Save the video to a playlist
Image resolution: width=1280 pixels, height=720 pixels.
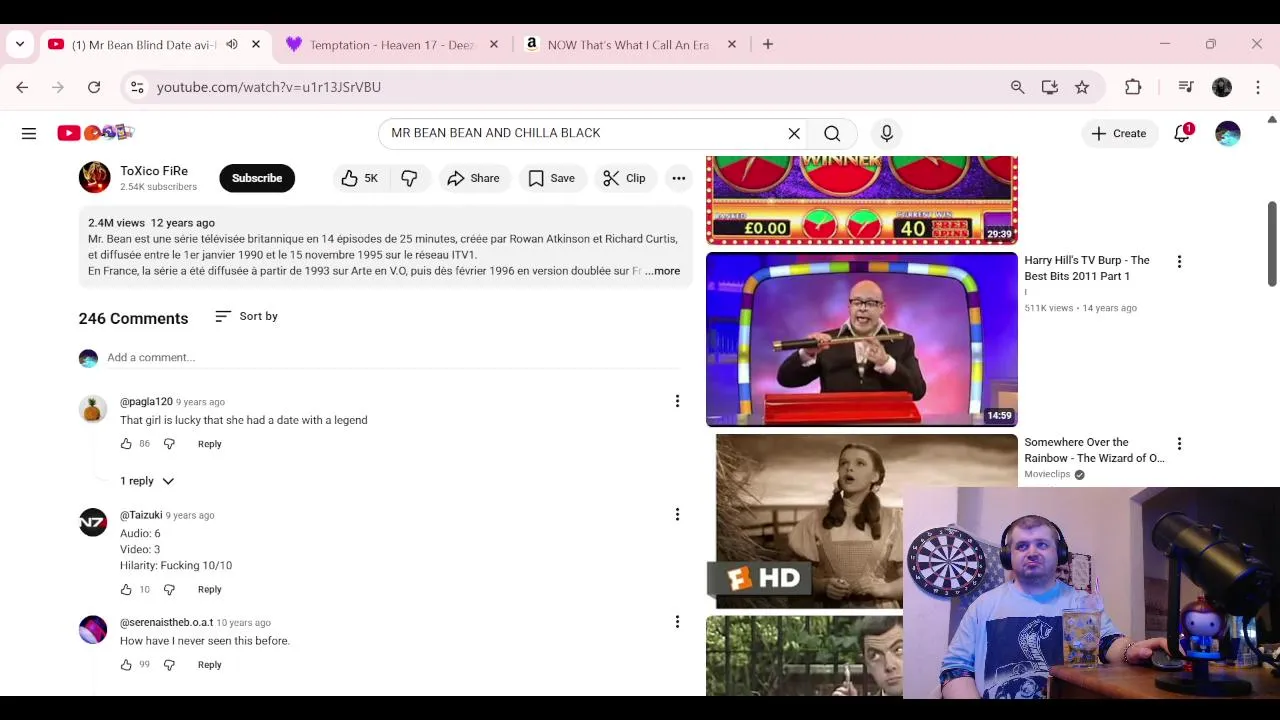[551, 178]
